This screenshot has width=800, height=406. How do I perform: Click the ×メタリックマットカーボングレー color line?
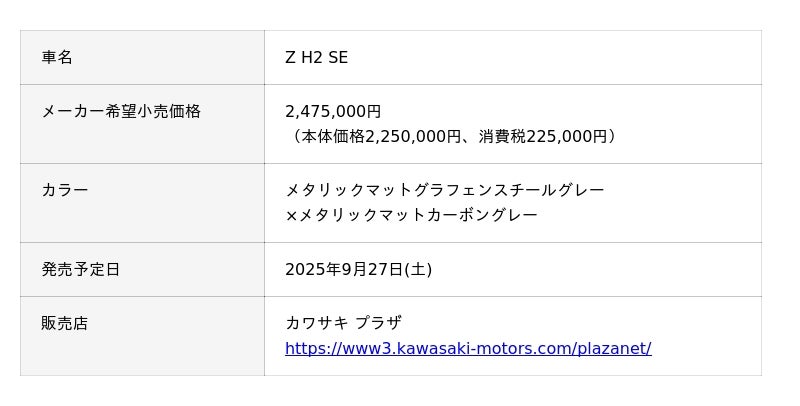point(411,215)
